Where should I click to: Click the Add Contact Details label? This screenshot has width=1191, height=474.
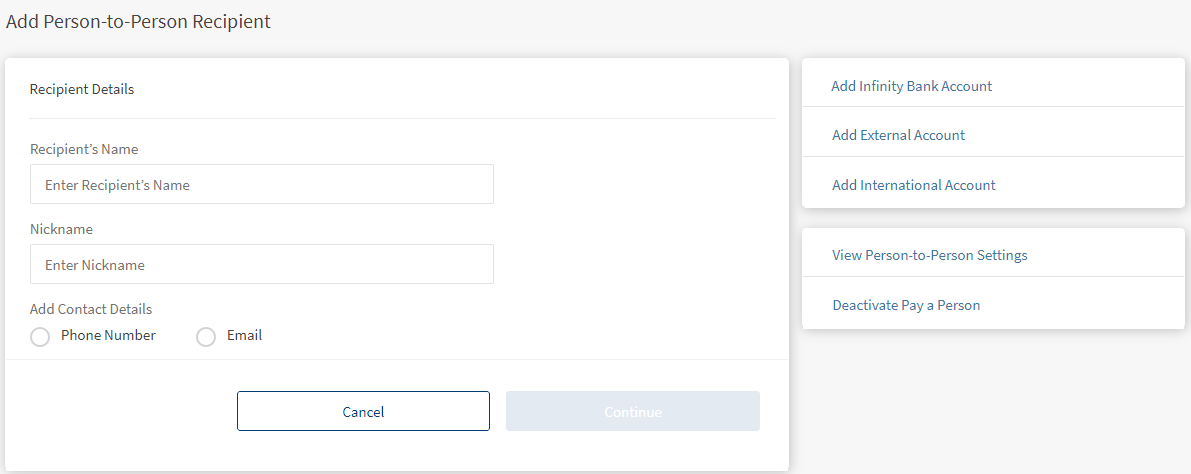(x=91, y=309)
